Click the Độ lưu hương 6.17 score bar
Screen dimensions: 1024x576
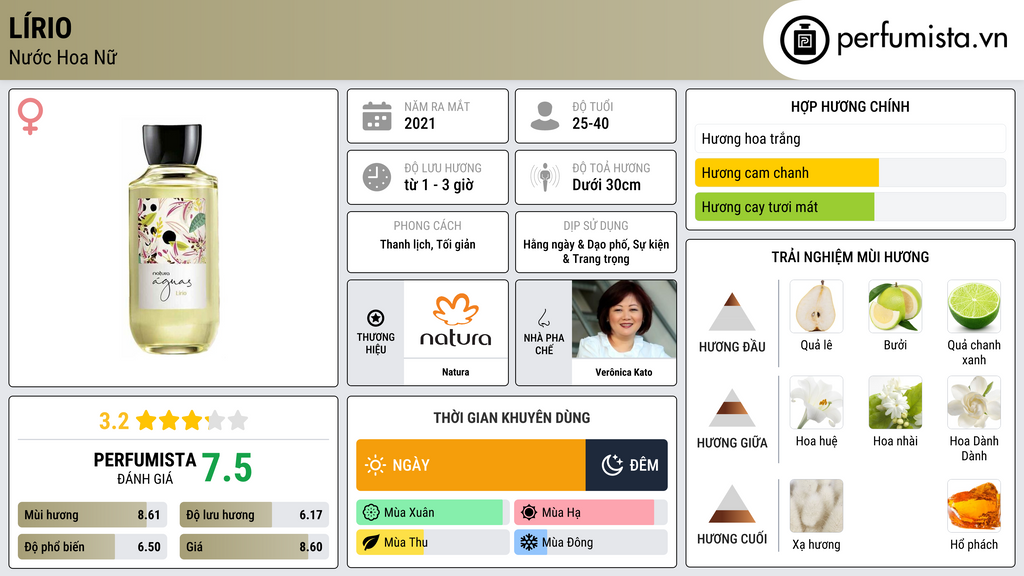point(254,515)
